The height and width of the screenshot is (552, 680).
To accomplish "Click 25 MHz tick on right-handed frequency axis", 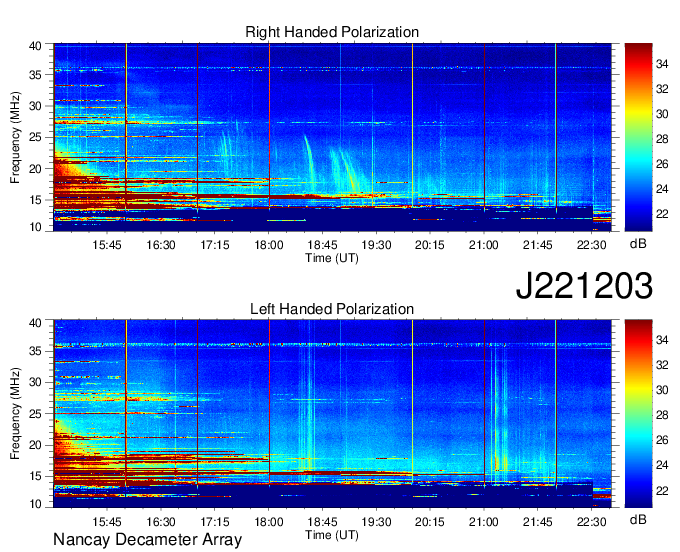I will click(35, 137).
